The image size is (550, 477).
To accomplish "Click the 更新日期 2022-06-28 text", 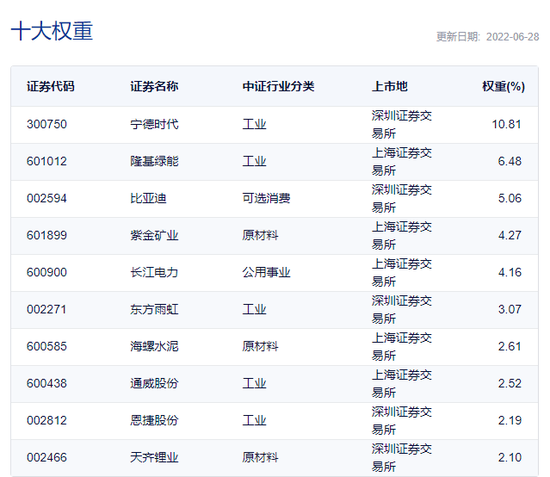I will [488, 37].
